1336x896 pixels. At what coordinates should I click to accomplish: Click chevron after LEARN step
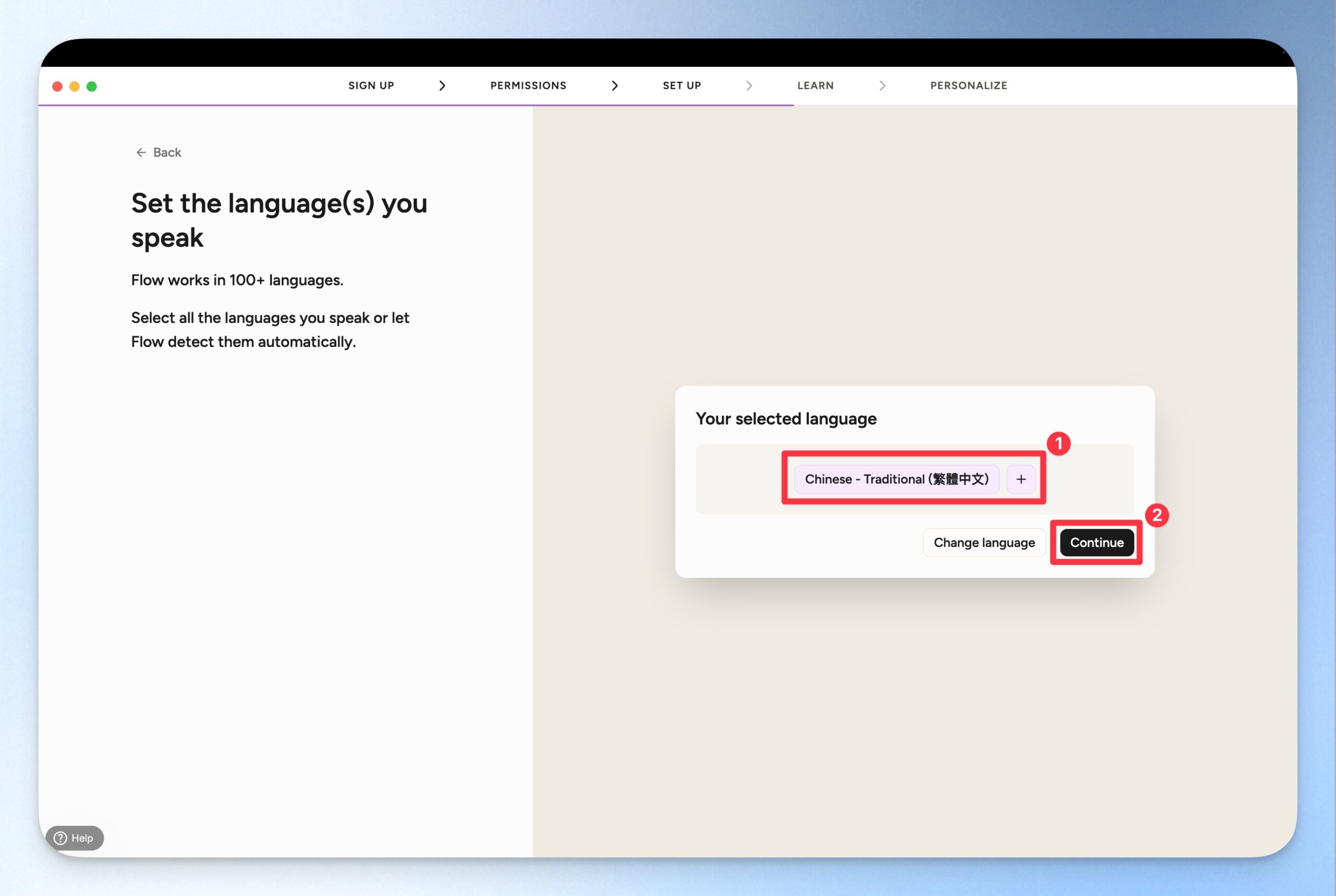click(882, 86)
